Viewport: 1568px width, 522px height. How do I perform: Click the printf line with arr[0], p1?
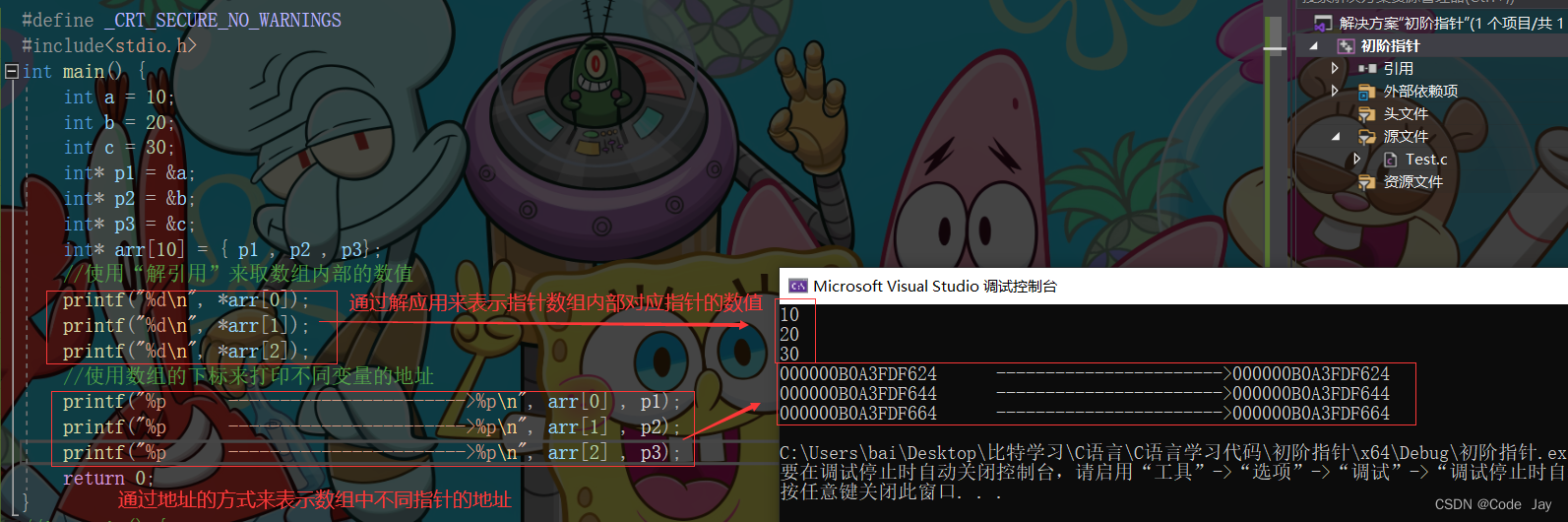[x=372, y=402]
